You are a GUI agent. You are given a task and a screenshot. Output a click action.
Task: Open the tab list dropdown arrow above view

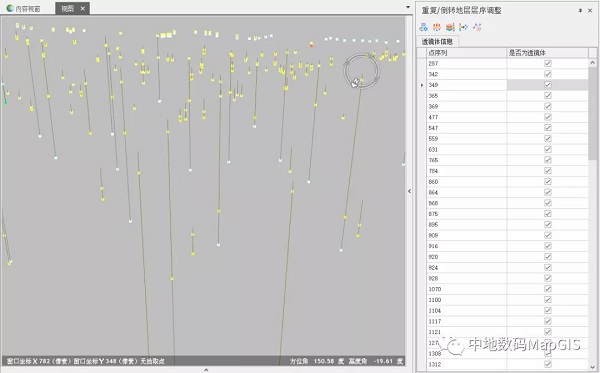pos(408,7)
